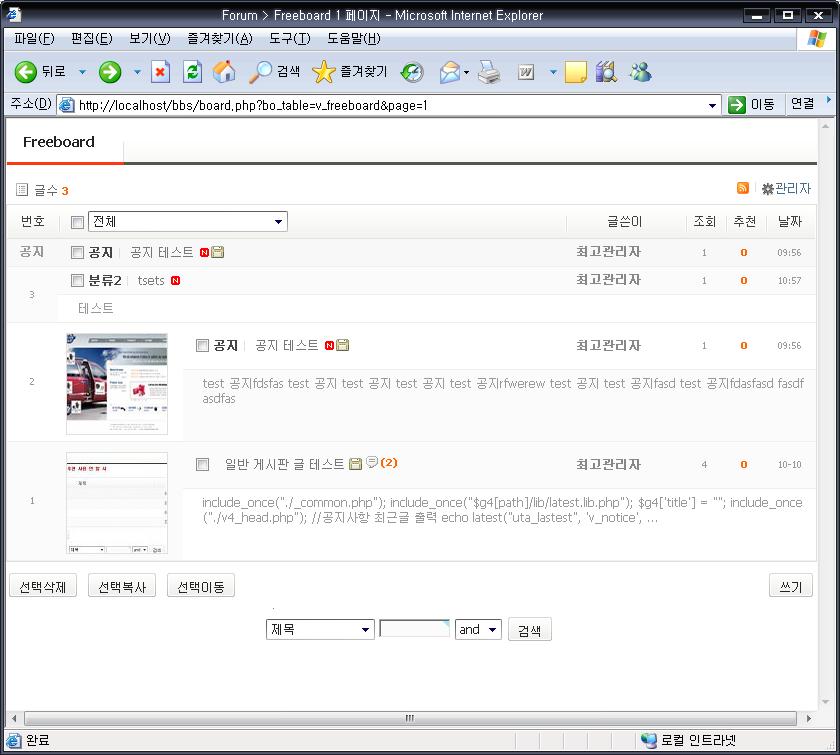
Task: Check the box for 분류2 tsets post
Action: click(78, 281)
